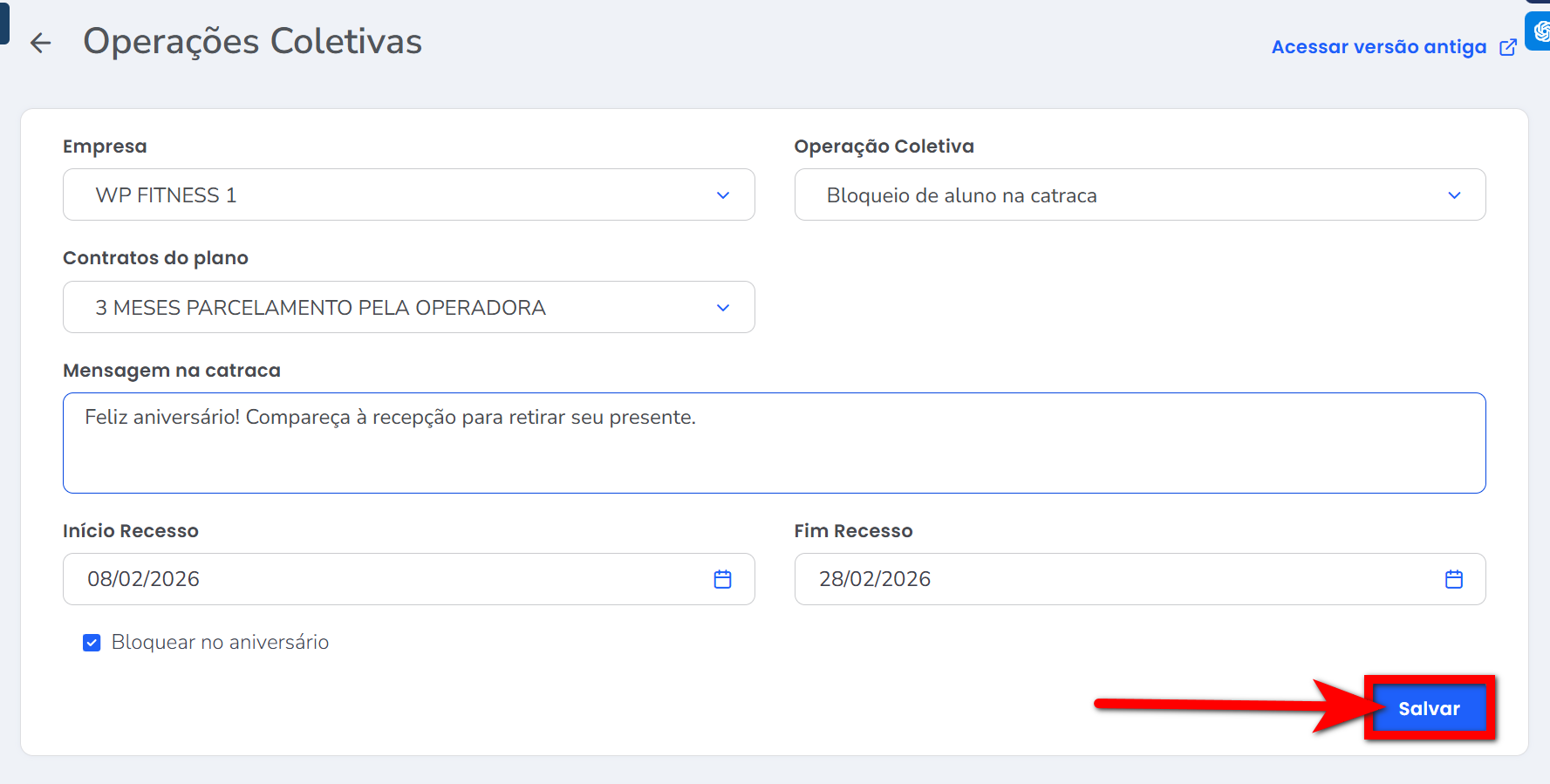
Task: Click the chevron arrow in Empresa field
Action: point(722,195)
